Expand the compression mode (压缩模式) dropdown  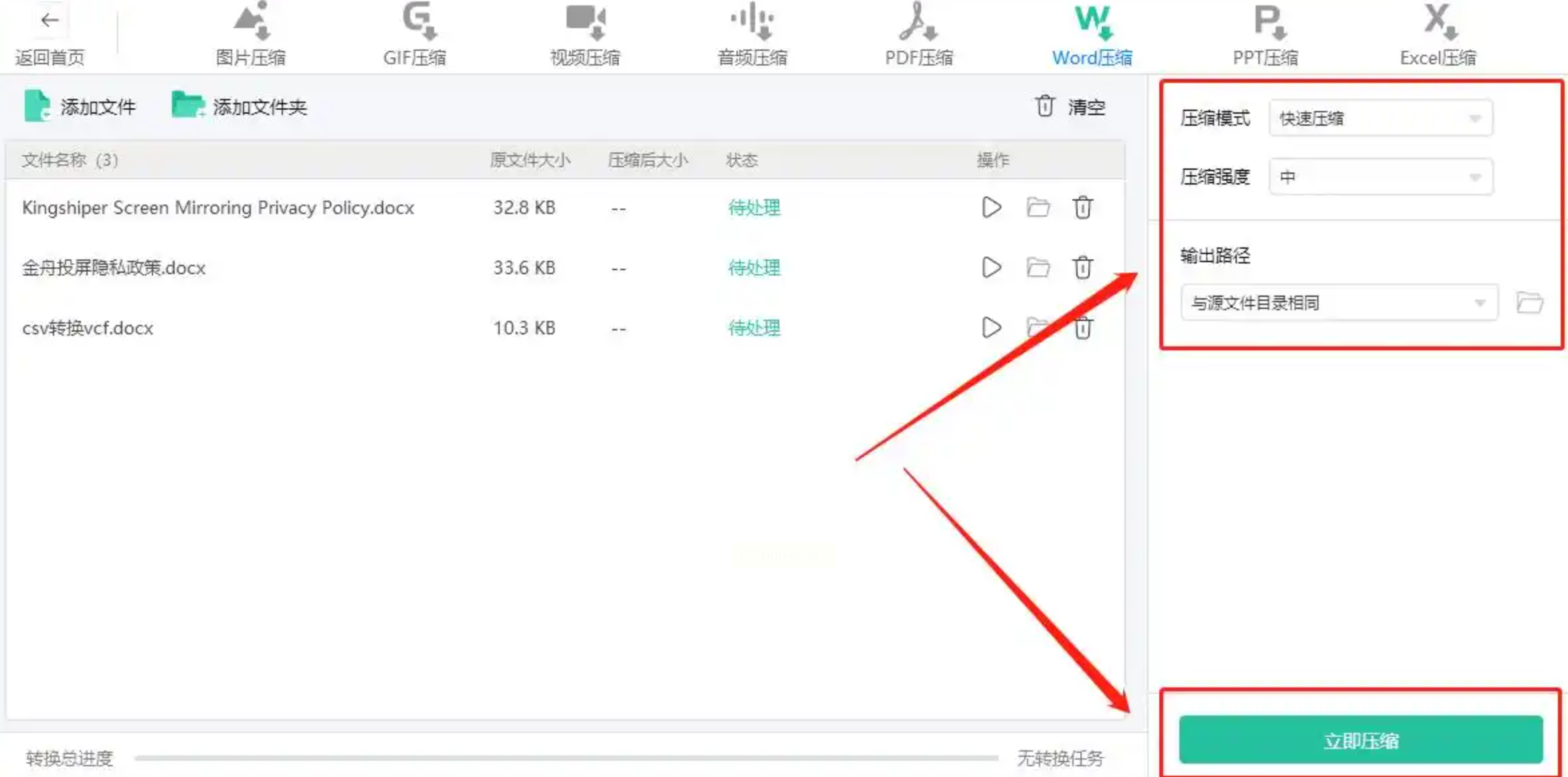coord(1380,119)
